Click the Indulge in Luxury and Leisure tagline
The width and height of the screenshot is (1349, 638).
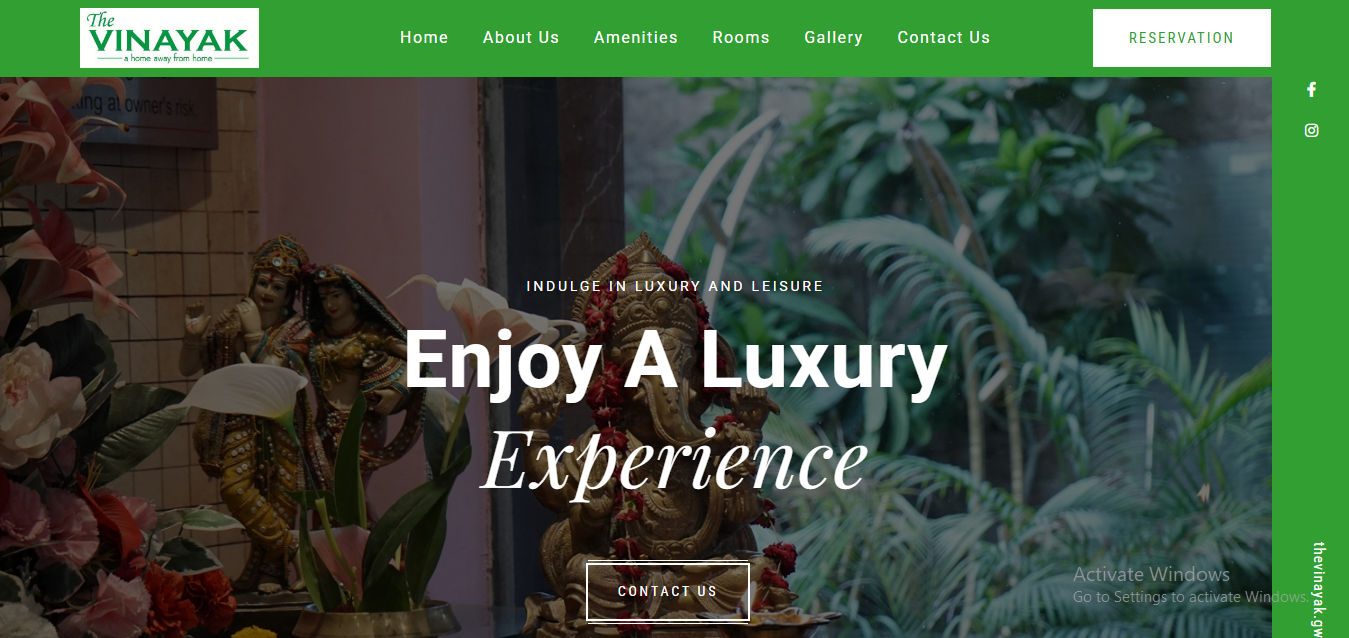click(675, 286)
